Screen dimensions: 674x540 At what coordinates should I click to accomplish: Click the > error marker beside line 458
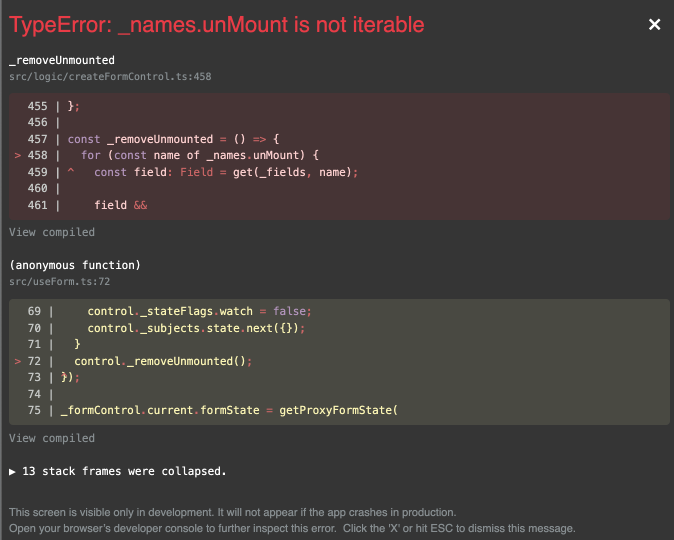click(x=19, y=155)
